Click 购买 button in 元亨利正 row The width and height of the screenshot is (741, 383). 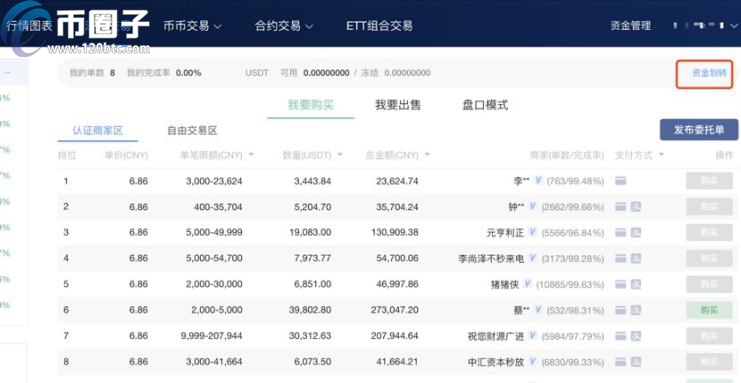[x=709, y=232]
